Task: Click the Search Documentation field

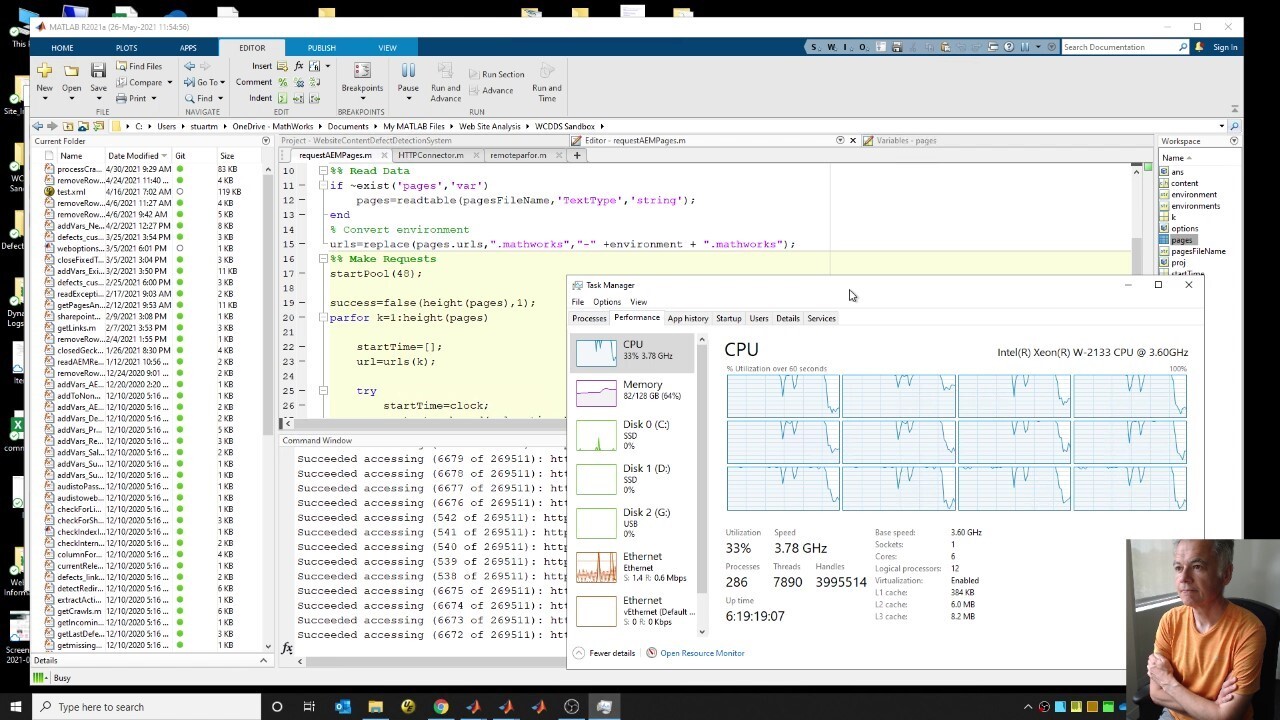Action: tap(1118, 47)
